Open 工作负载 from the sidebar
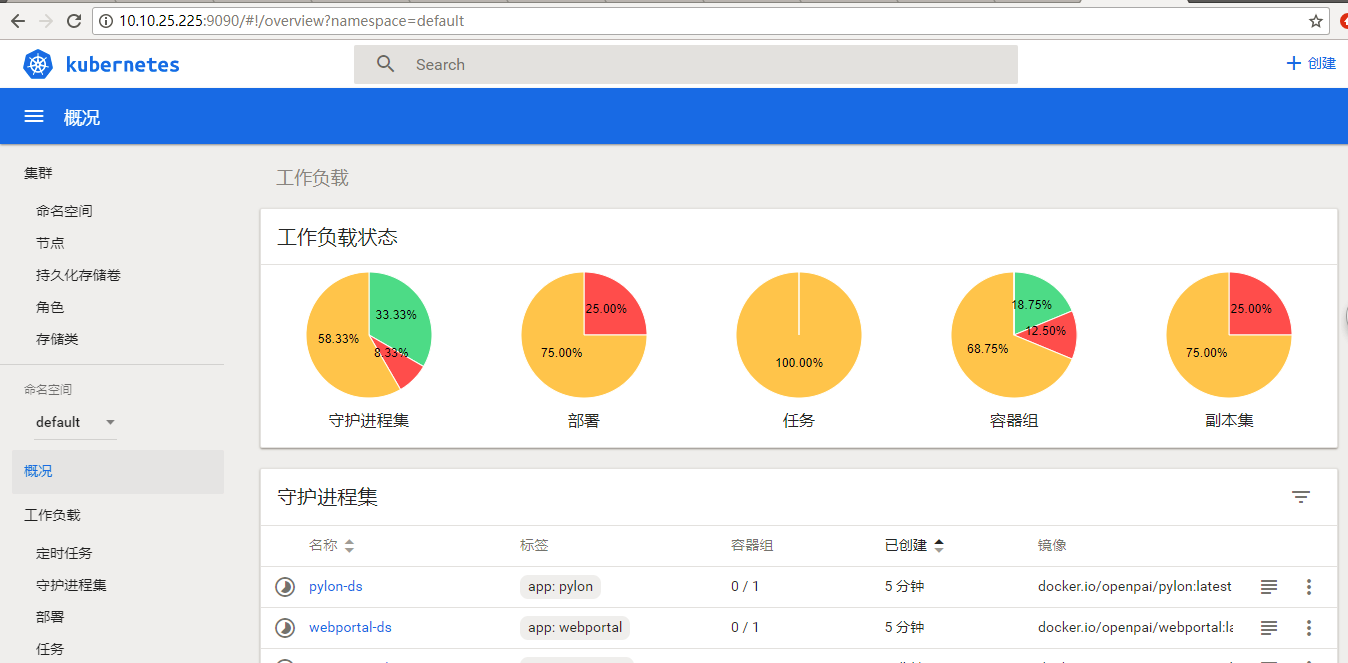This screenshot has width=1348, height=663. (52, 514)
